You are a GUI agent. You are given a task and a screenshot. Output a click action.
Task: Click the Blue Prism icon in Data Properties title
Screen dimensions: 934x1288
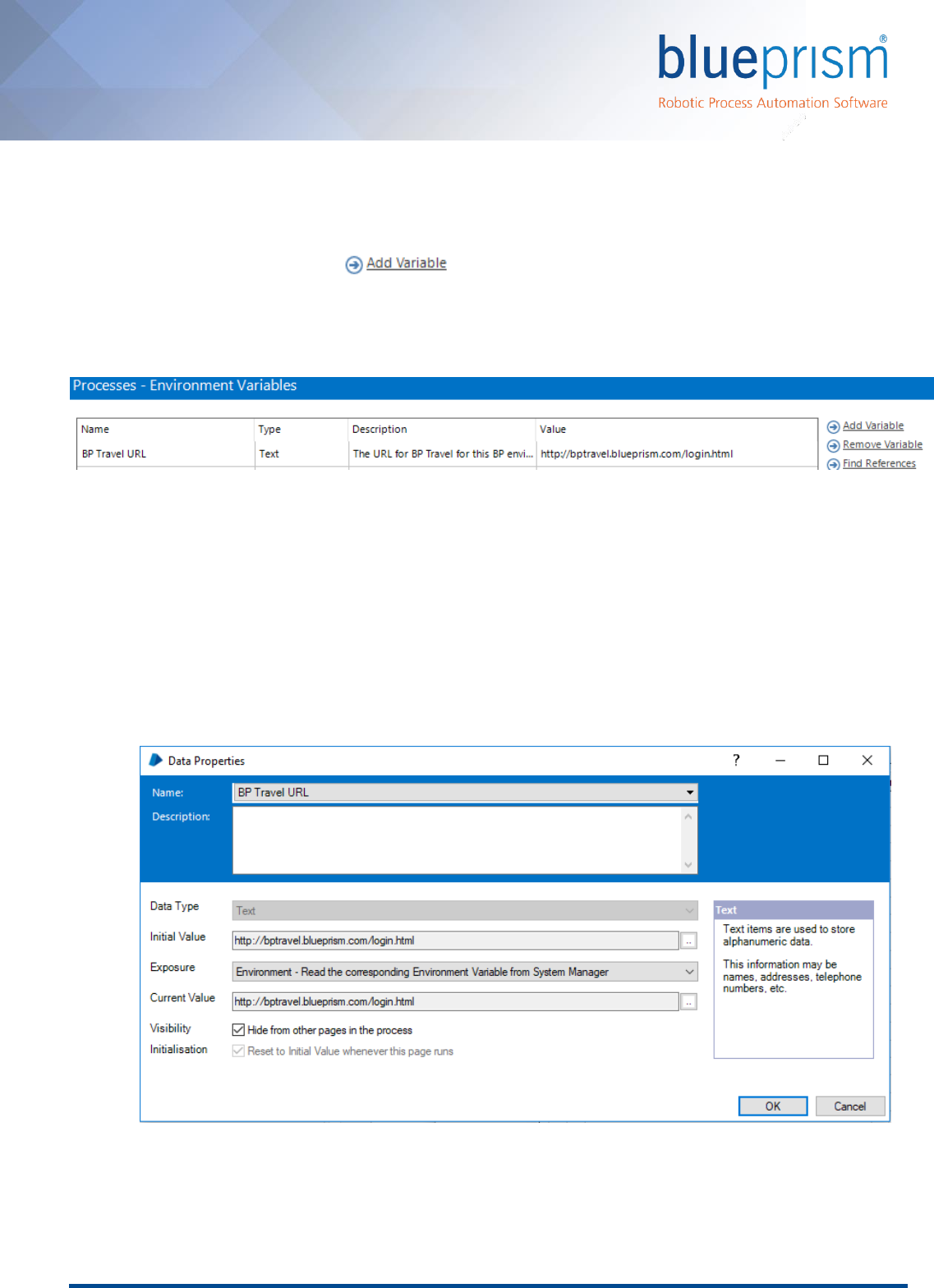tap(156, 760)
